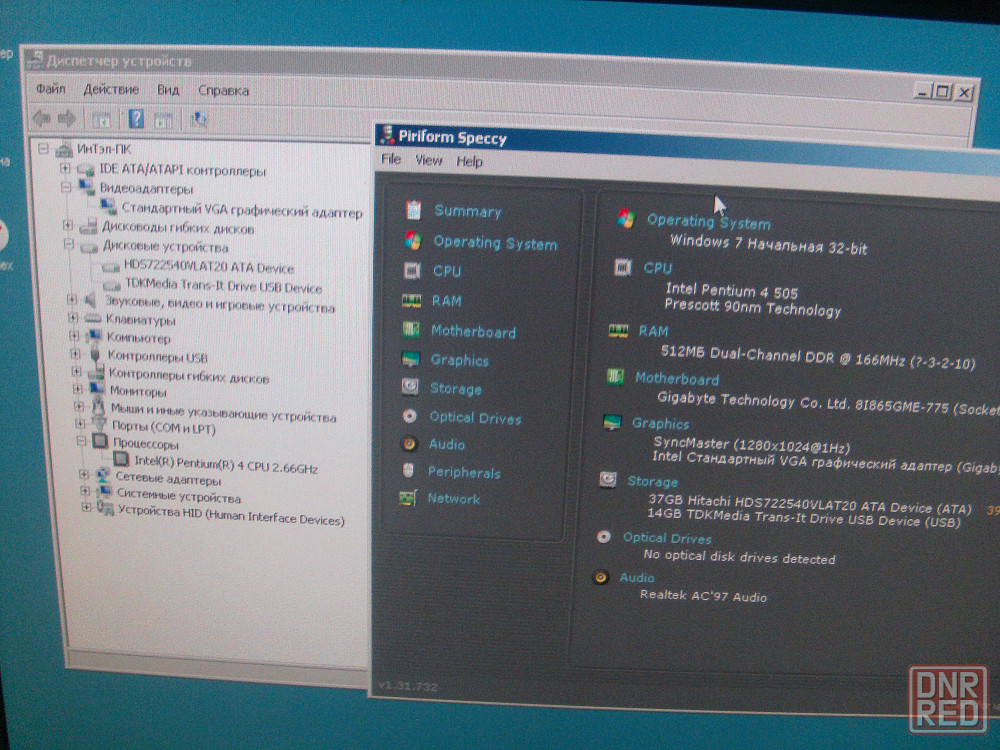Expand IDE ATA/ATAPI контроллеры node
Viewport: 1000px width, 750px height.
(64, 168)
